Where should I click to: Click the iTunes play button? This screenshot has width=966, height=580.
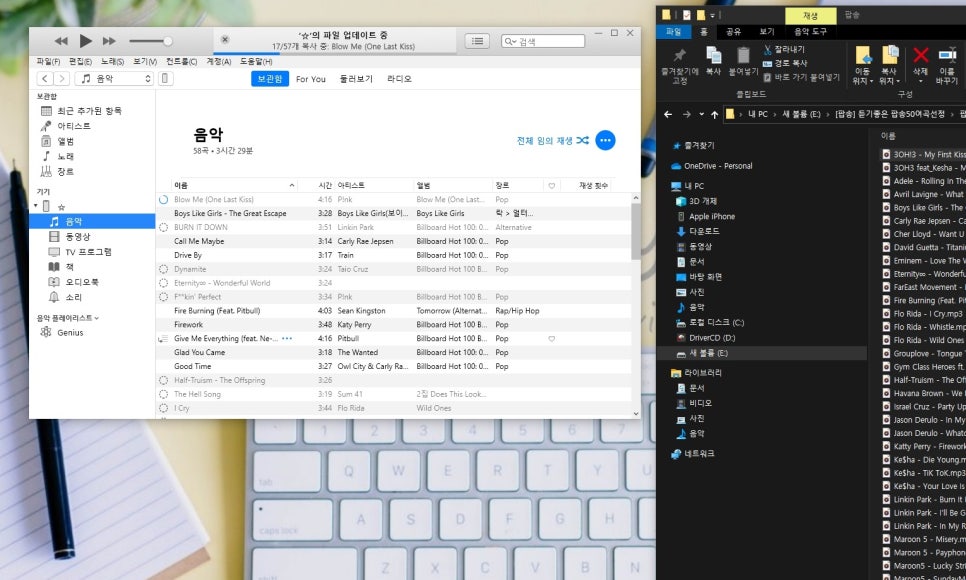tap(86, 41)
